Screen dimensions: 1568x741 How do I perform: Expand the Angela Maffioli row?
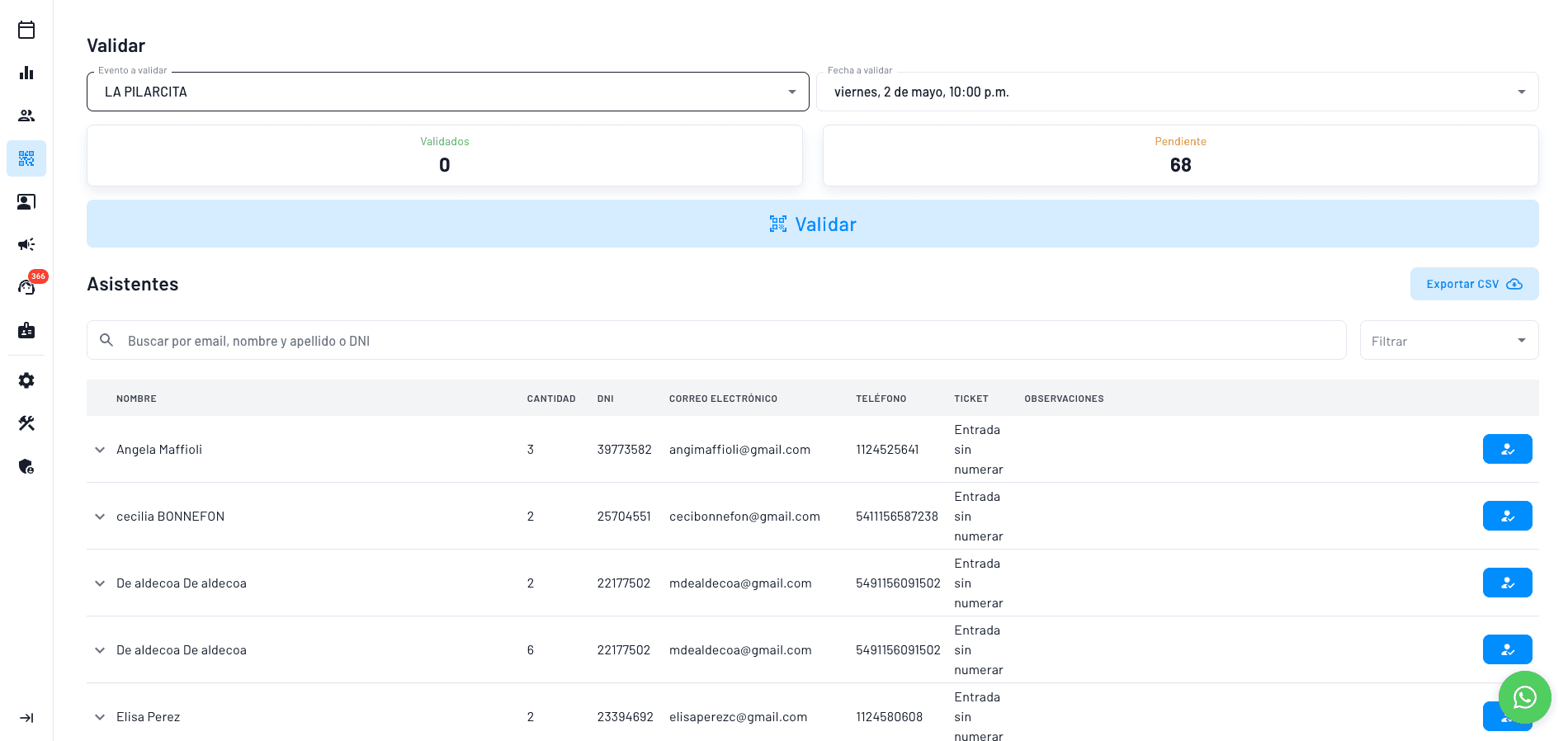point(100,450)
